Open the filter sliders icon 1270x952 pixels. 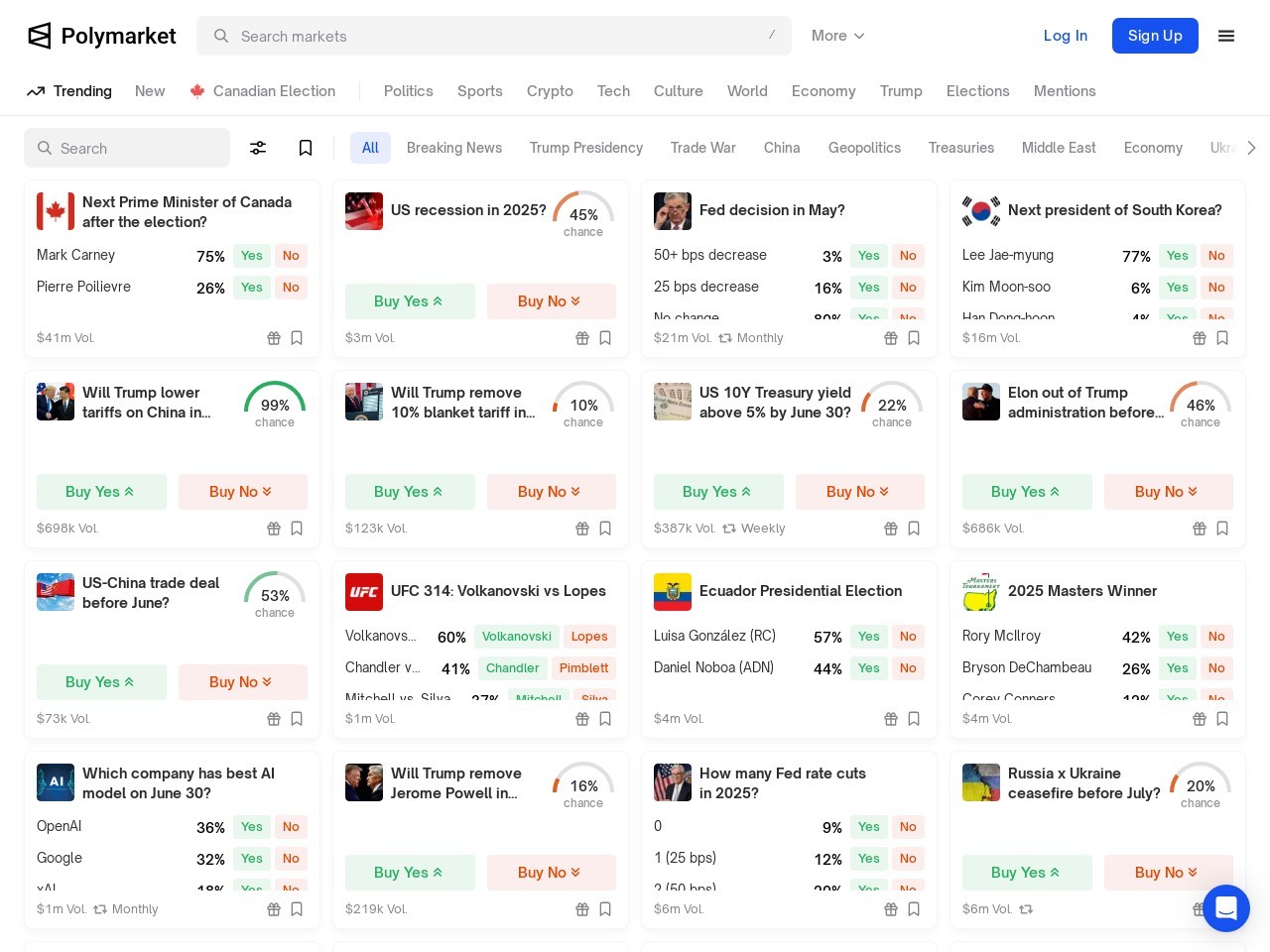tap(258, 148)
